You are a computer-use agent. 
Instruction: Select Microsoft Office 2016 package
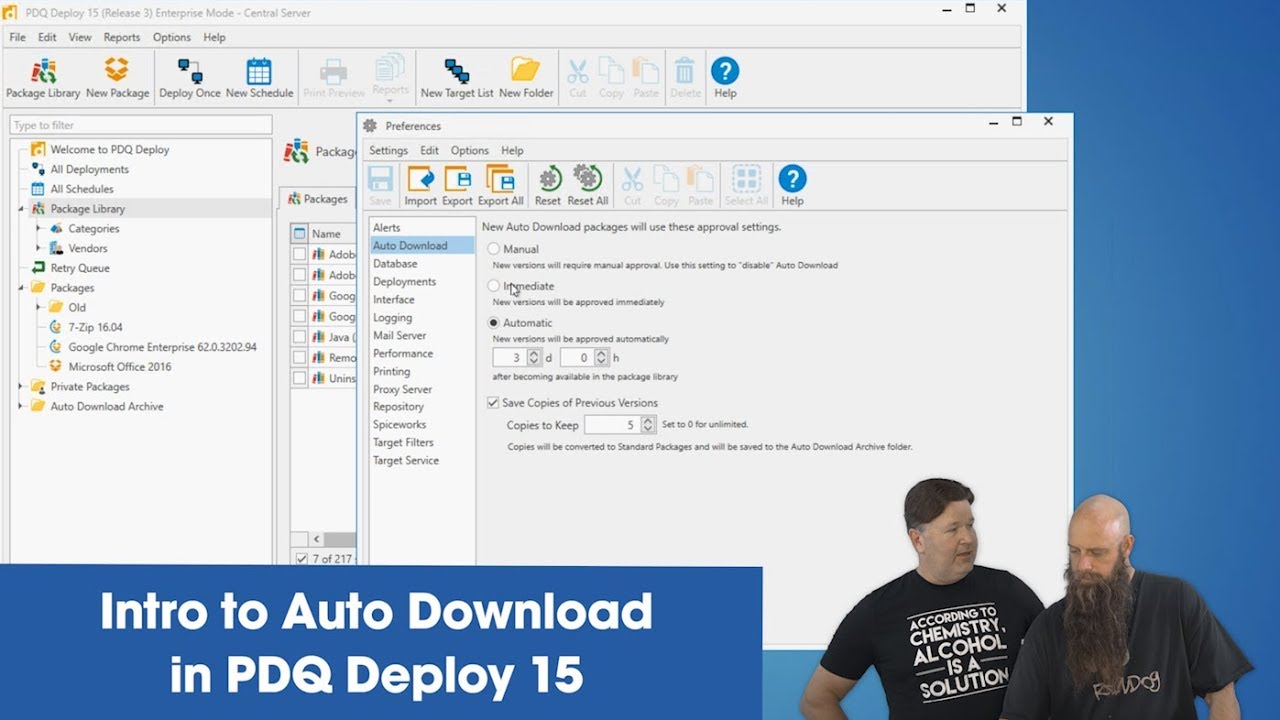coord(119,367)
